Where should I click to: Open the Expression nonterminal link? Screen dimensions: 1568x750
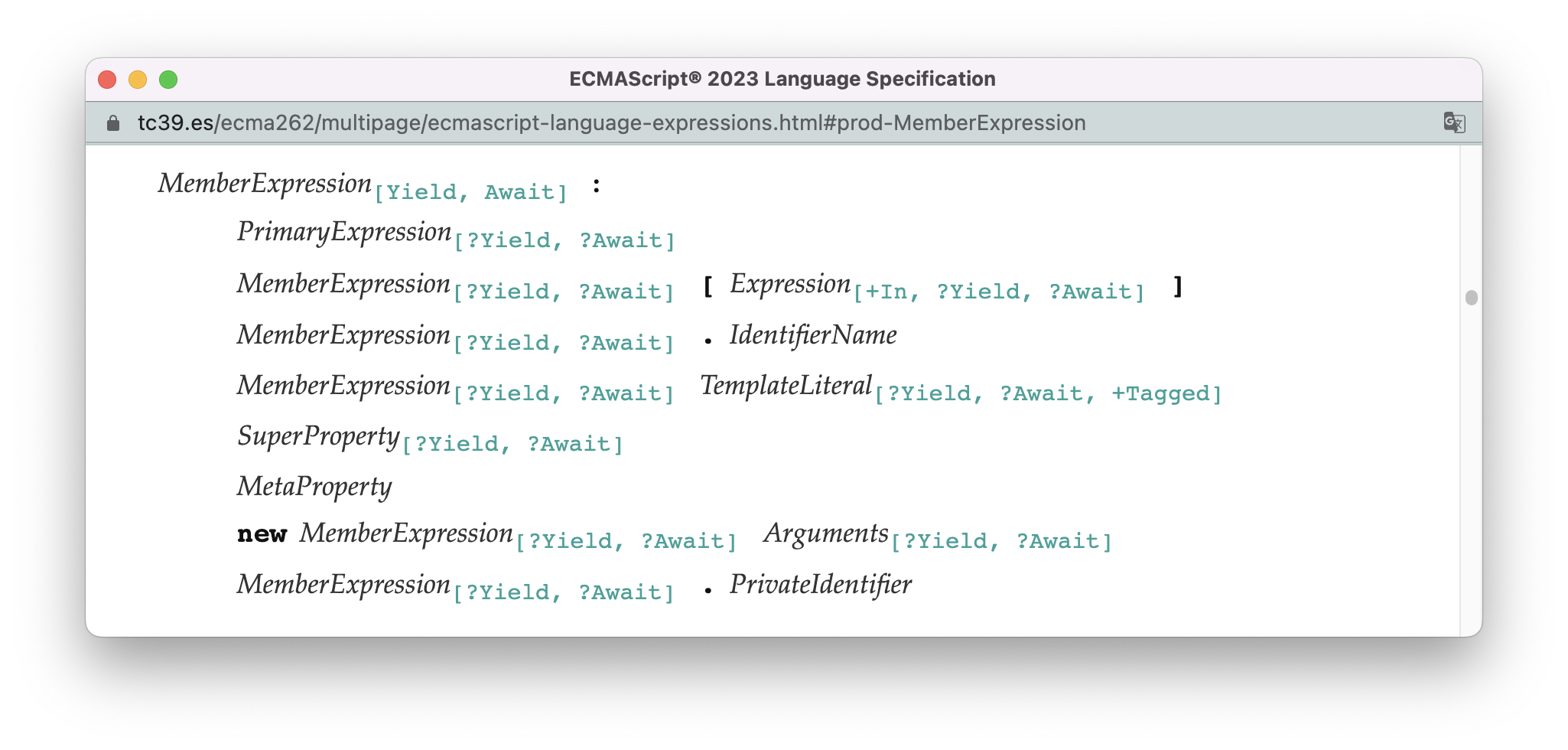tap(790, 284)
